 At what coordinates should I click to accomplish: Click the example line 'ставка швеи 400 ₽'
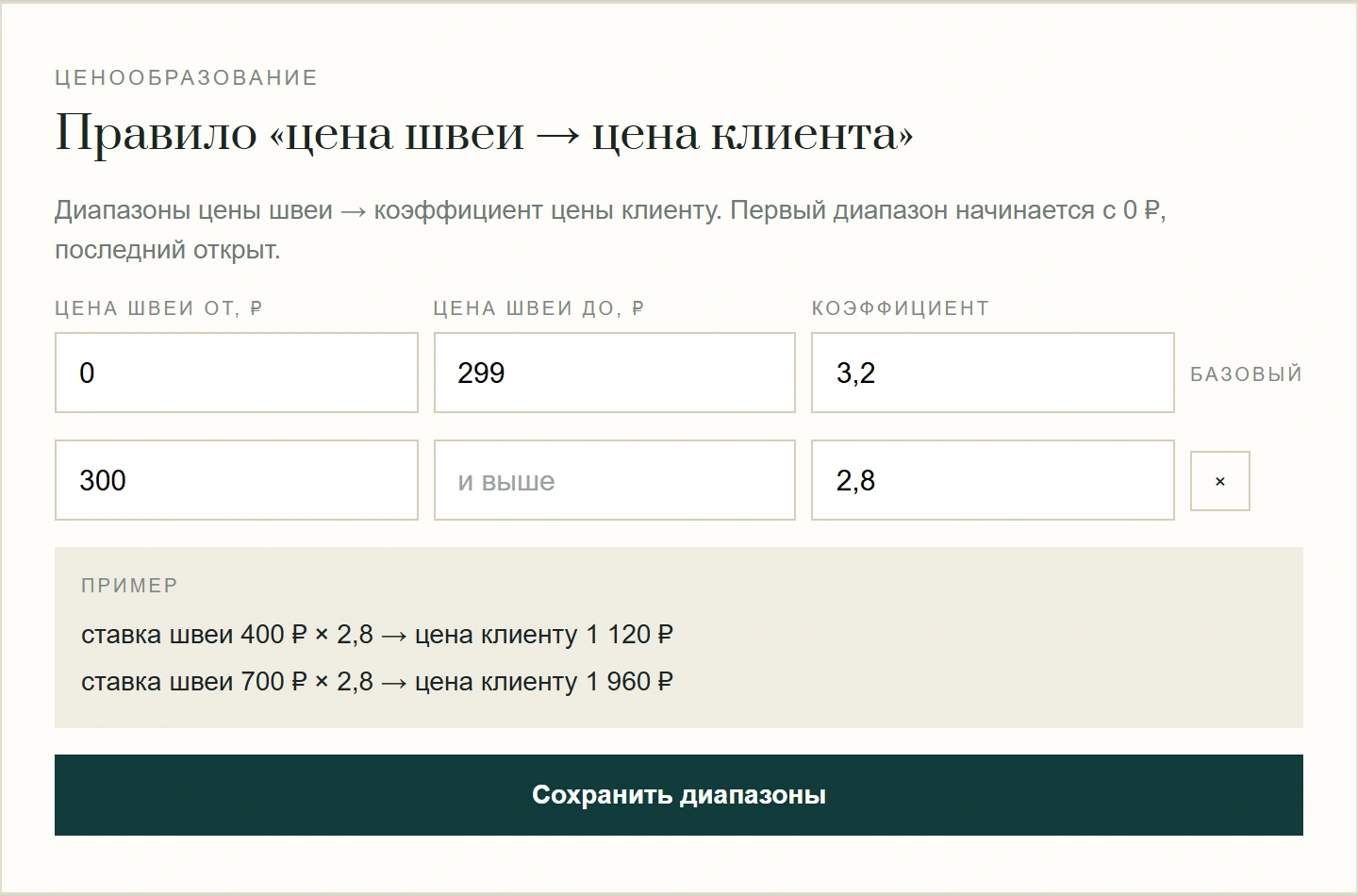tap(377, 635)
